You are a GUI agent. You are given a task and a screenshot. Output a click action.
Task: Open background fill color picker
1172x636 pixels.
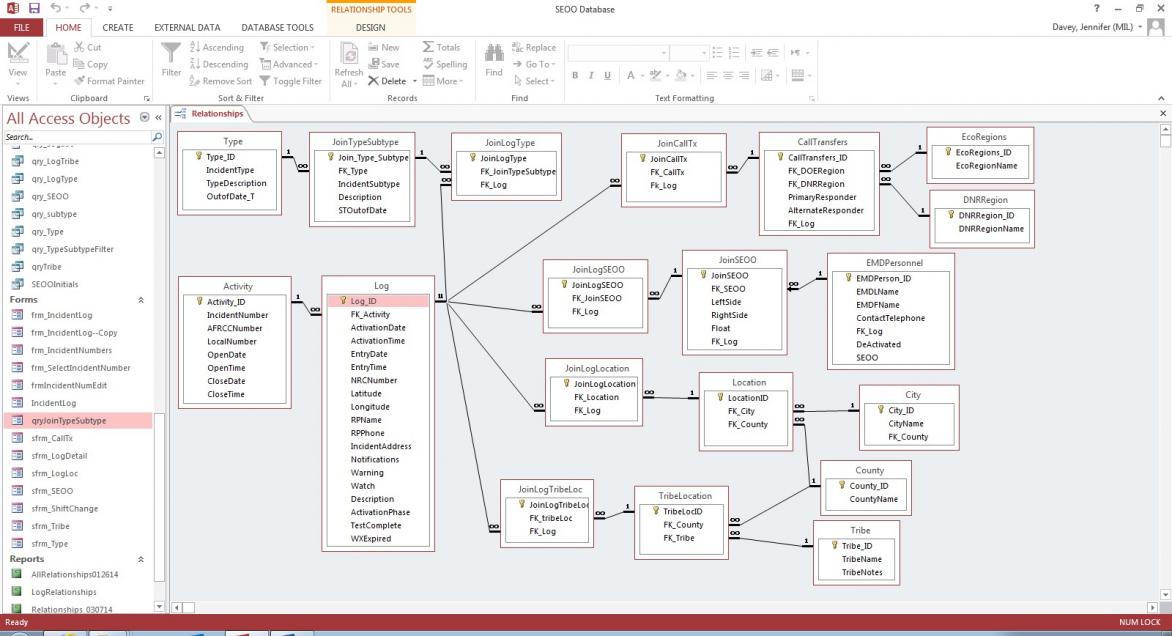[683, 75]
